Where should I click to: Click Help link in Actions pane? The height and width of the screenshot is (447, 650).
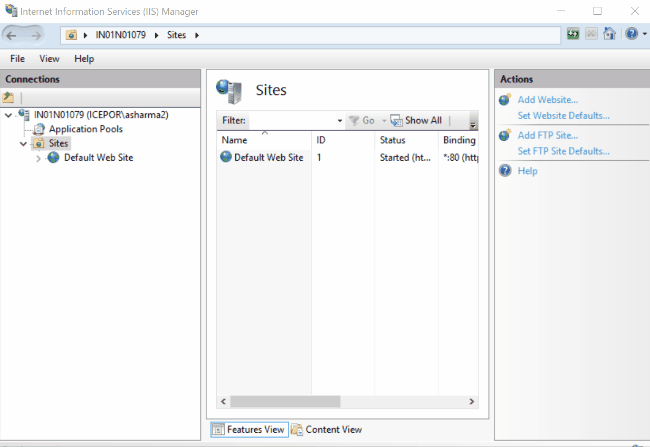click(527, 171)
